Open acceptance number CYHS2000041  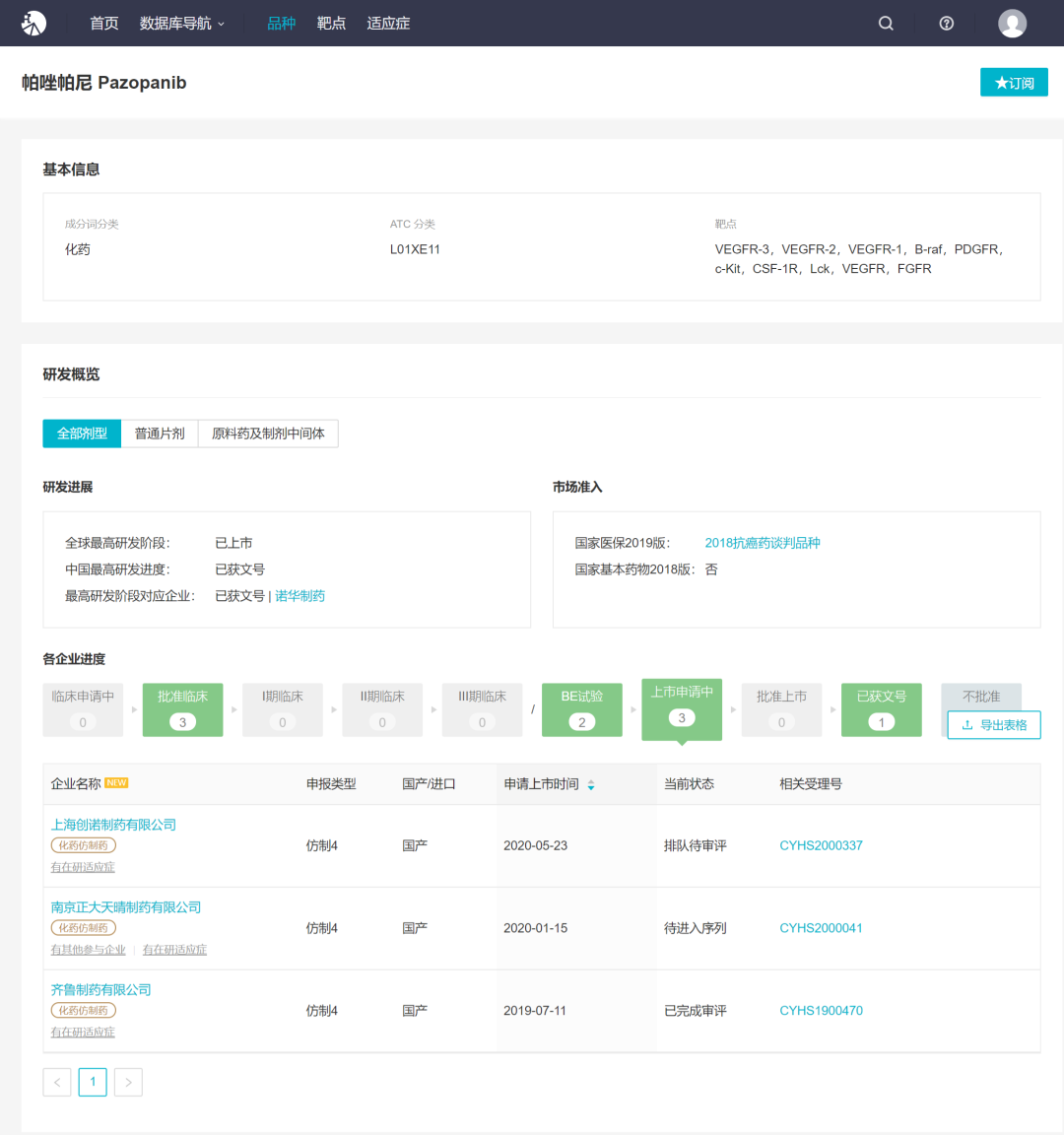(821, 928)
